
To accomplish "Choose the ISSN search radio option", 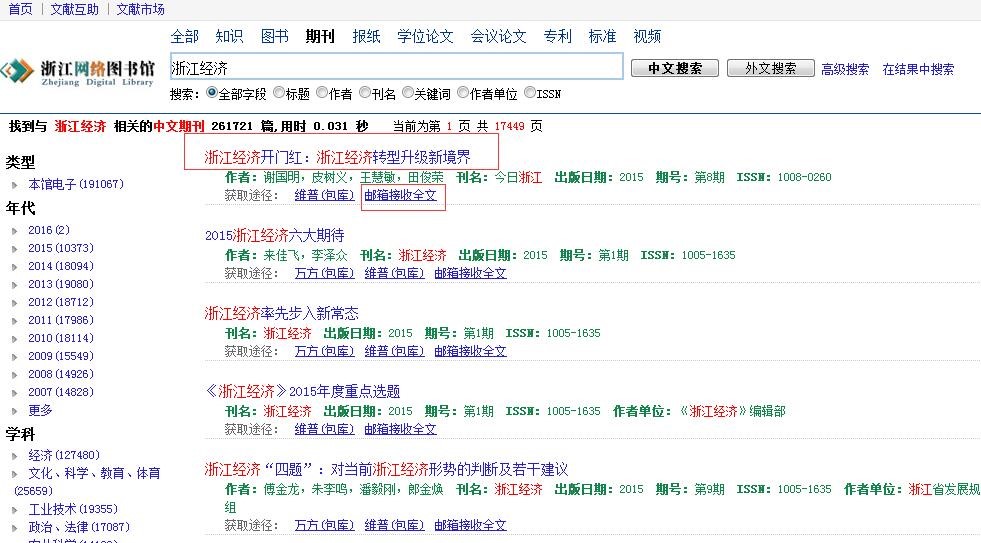I will 530,93.
